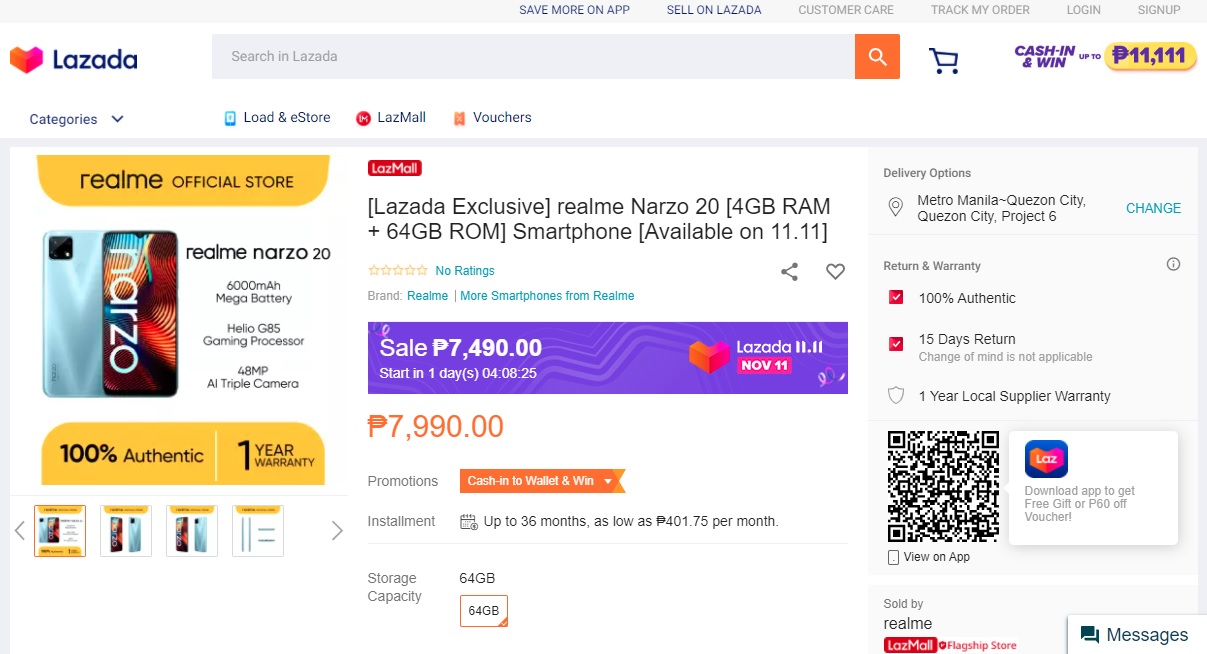Click the Return & Warranty info icon
This screenshot has width=1207, height=654.
pyautogui.click(x=1173, y=265)
